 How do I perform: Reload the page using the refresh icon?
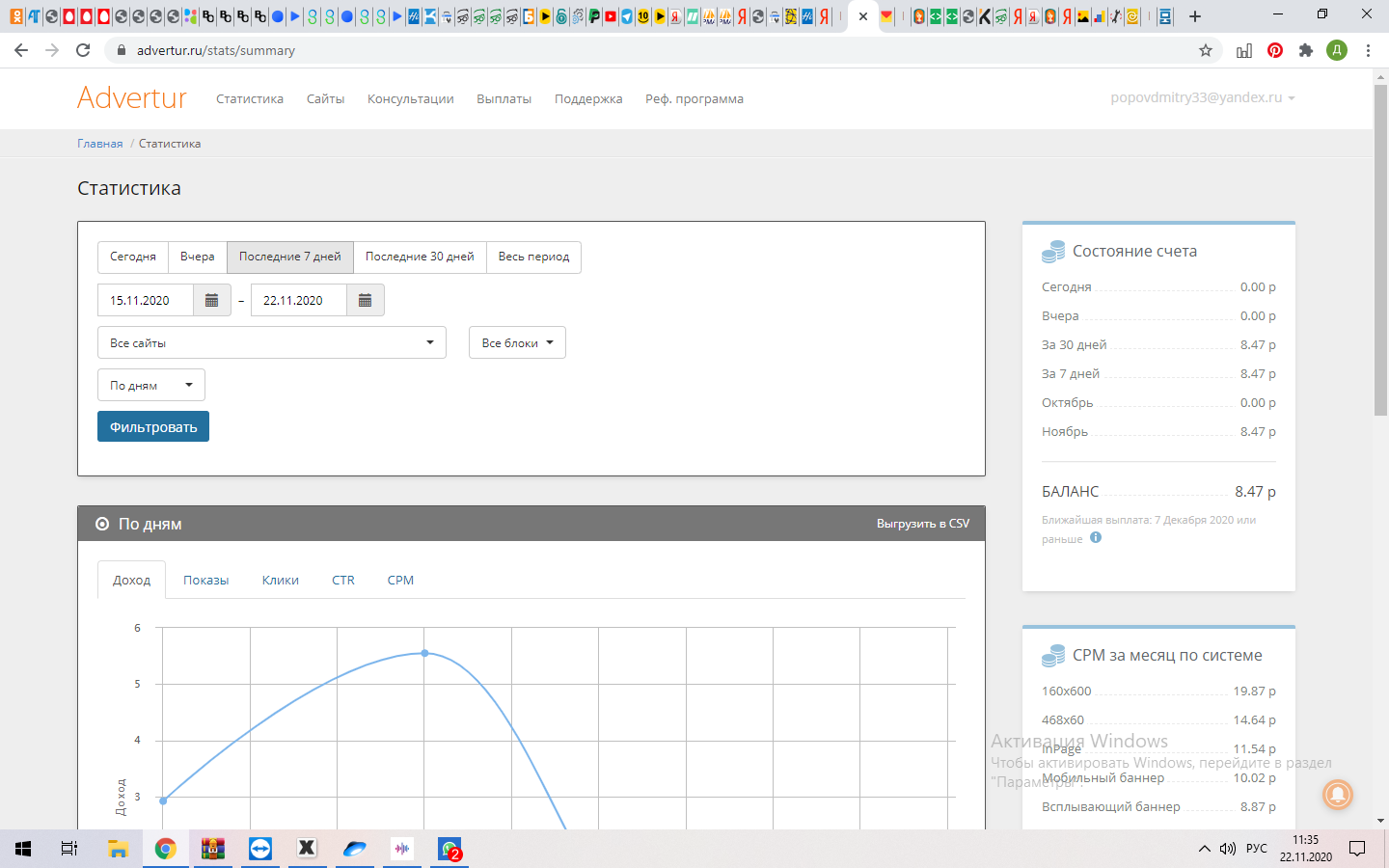[x=83, y=50]
